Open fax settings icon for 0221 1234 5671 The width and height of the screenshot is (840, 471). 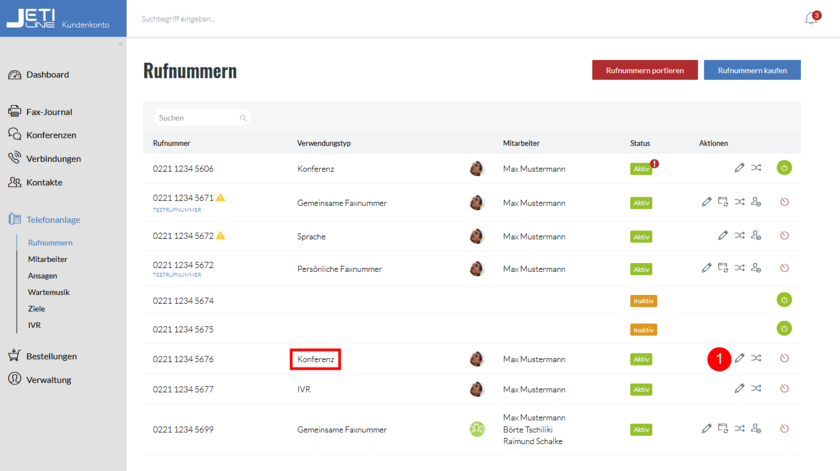[723, 202]
